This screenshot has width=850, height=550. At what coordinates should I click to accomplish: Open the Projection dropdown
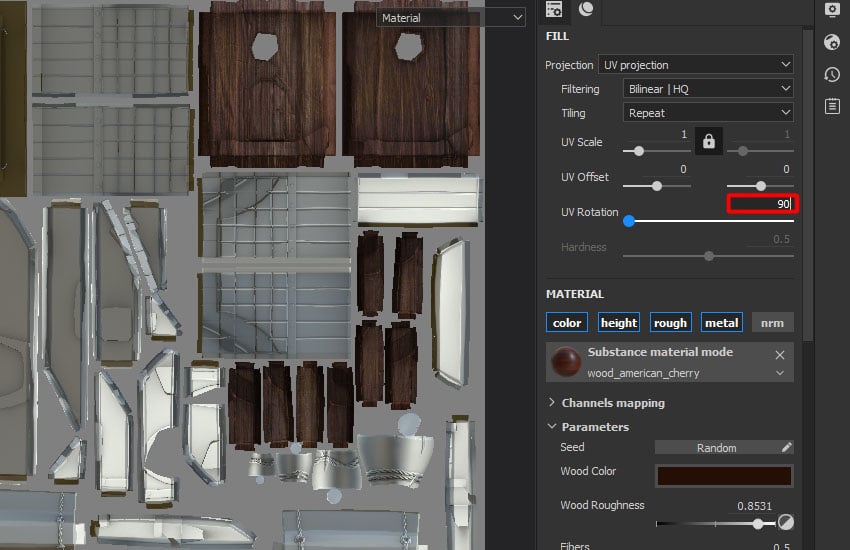click(695, 65)
